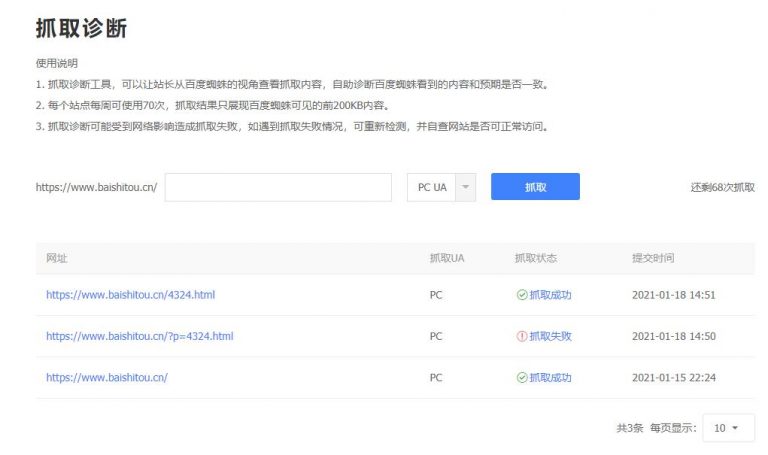Screen dimensions: 768x455
Task: Open the homepage link www.baishitou.cn/
Action: pyautogui.click(x=106, y=378)
